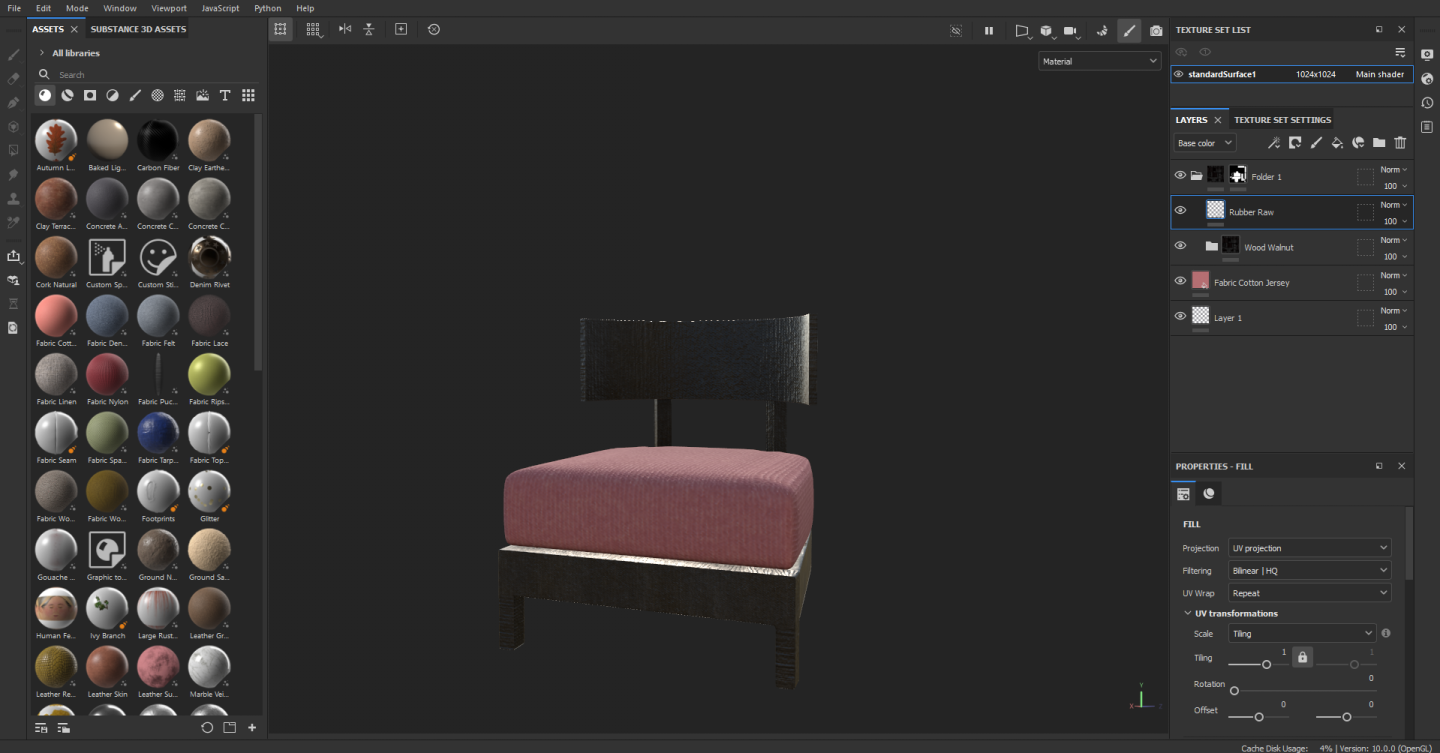Viewport: 1440px width, 753px height.
Task: Open the Export textures icon in left toolbar
Action: [14, 256]
